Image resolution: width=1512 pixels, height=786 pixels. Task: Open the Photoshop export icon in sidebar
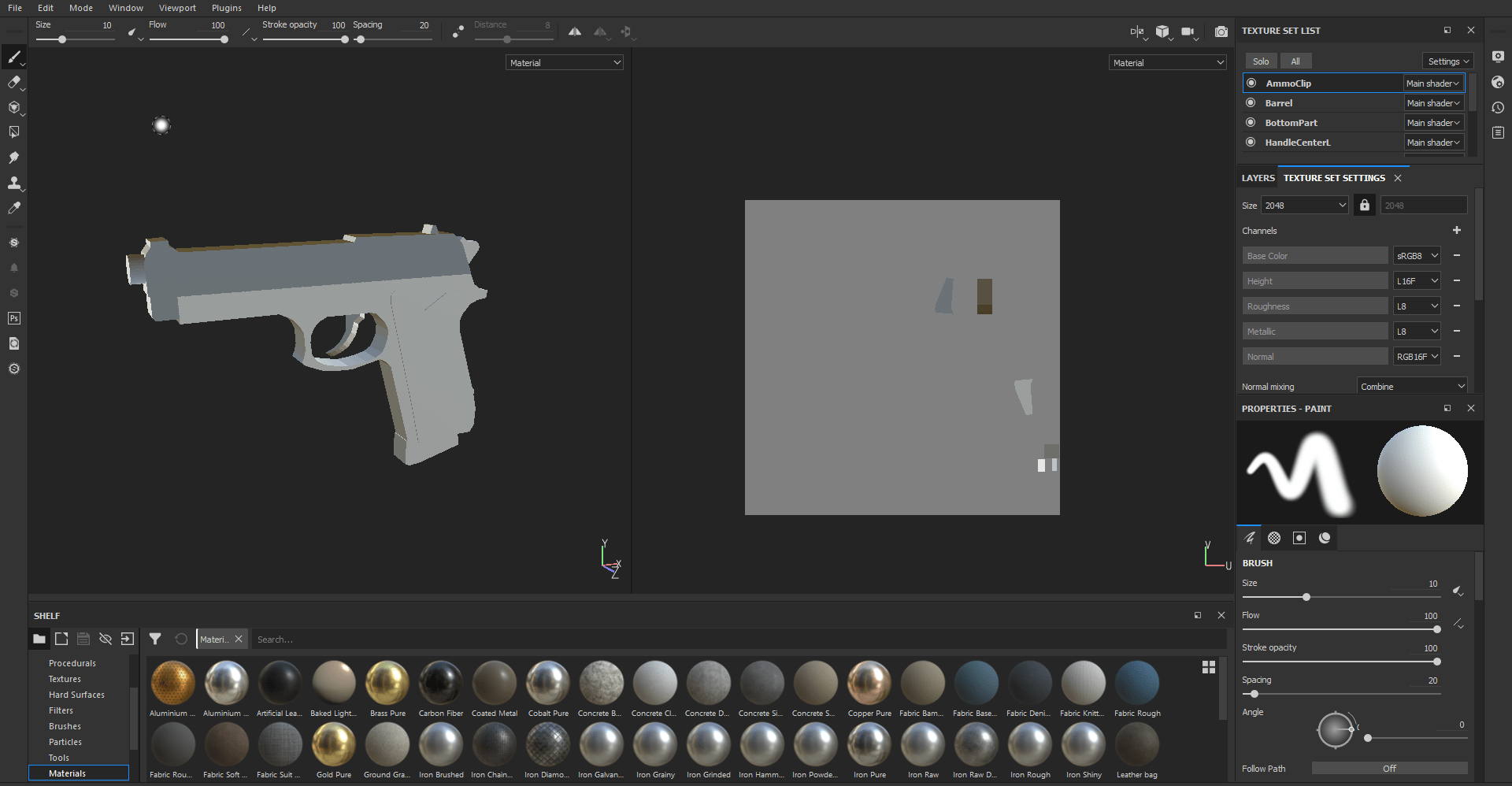click(x=14, y=317)
